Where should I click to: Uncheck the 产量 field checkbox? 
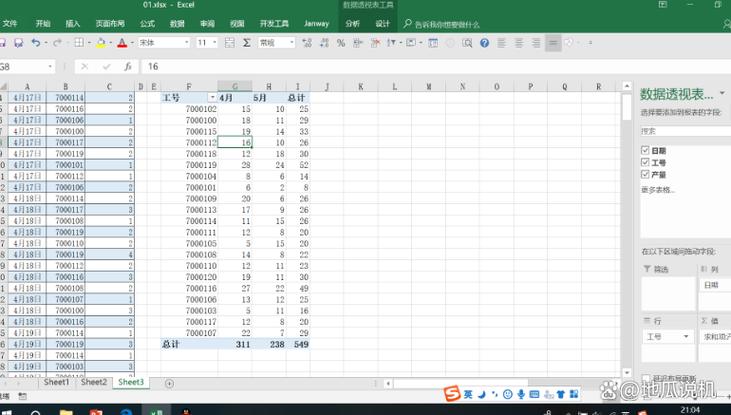645,174
